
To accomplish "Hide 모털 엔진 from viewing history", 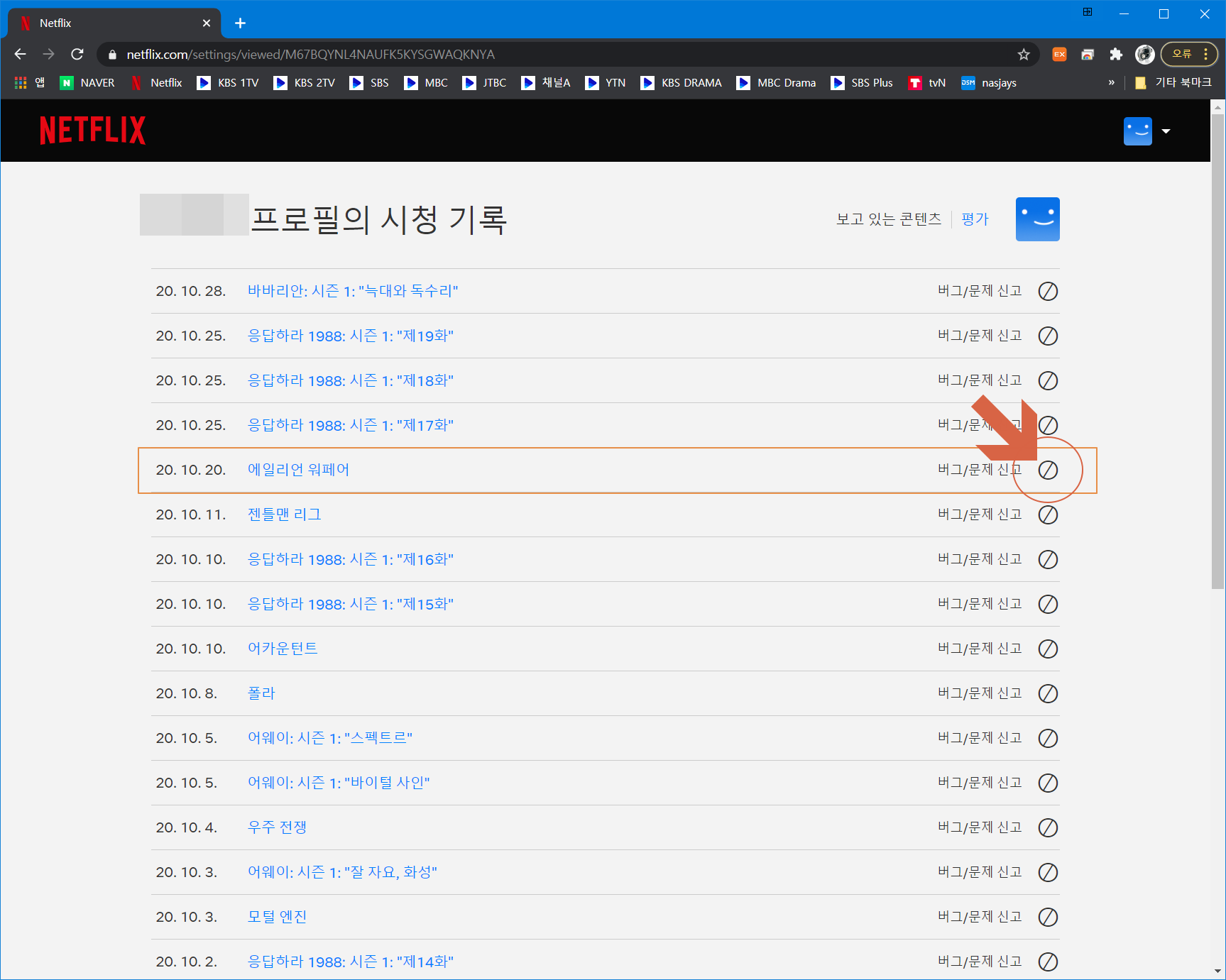I will tap(1048, 917).
